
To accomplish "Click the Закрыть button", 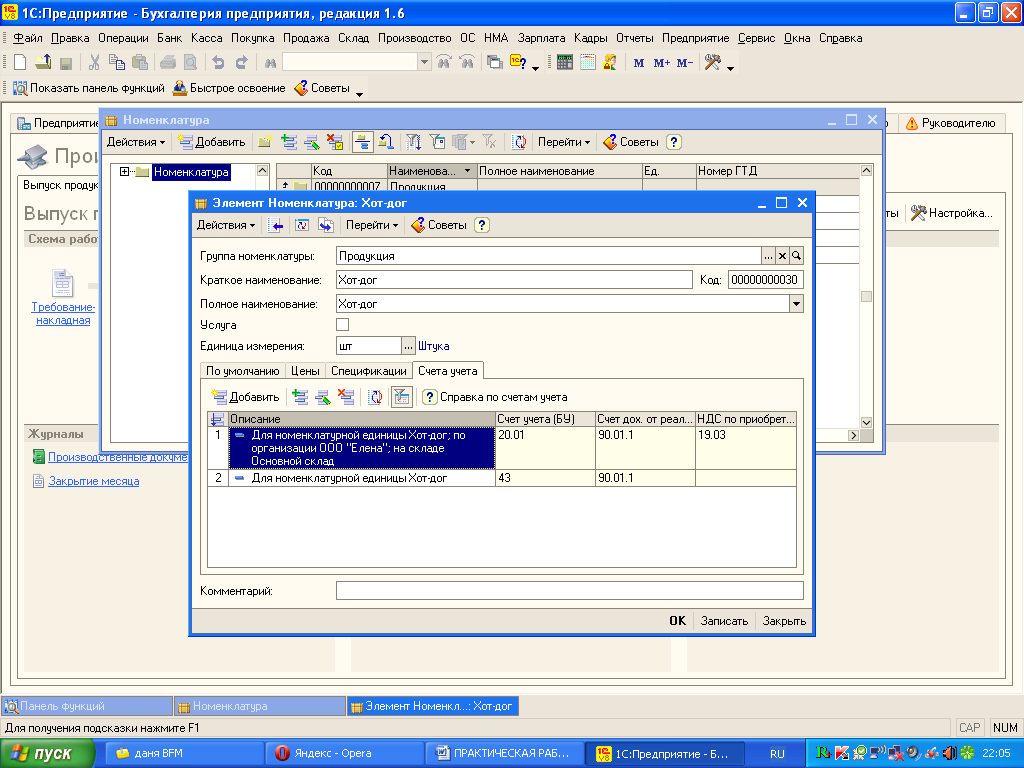I will (x=784, y=620).
